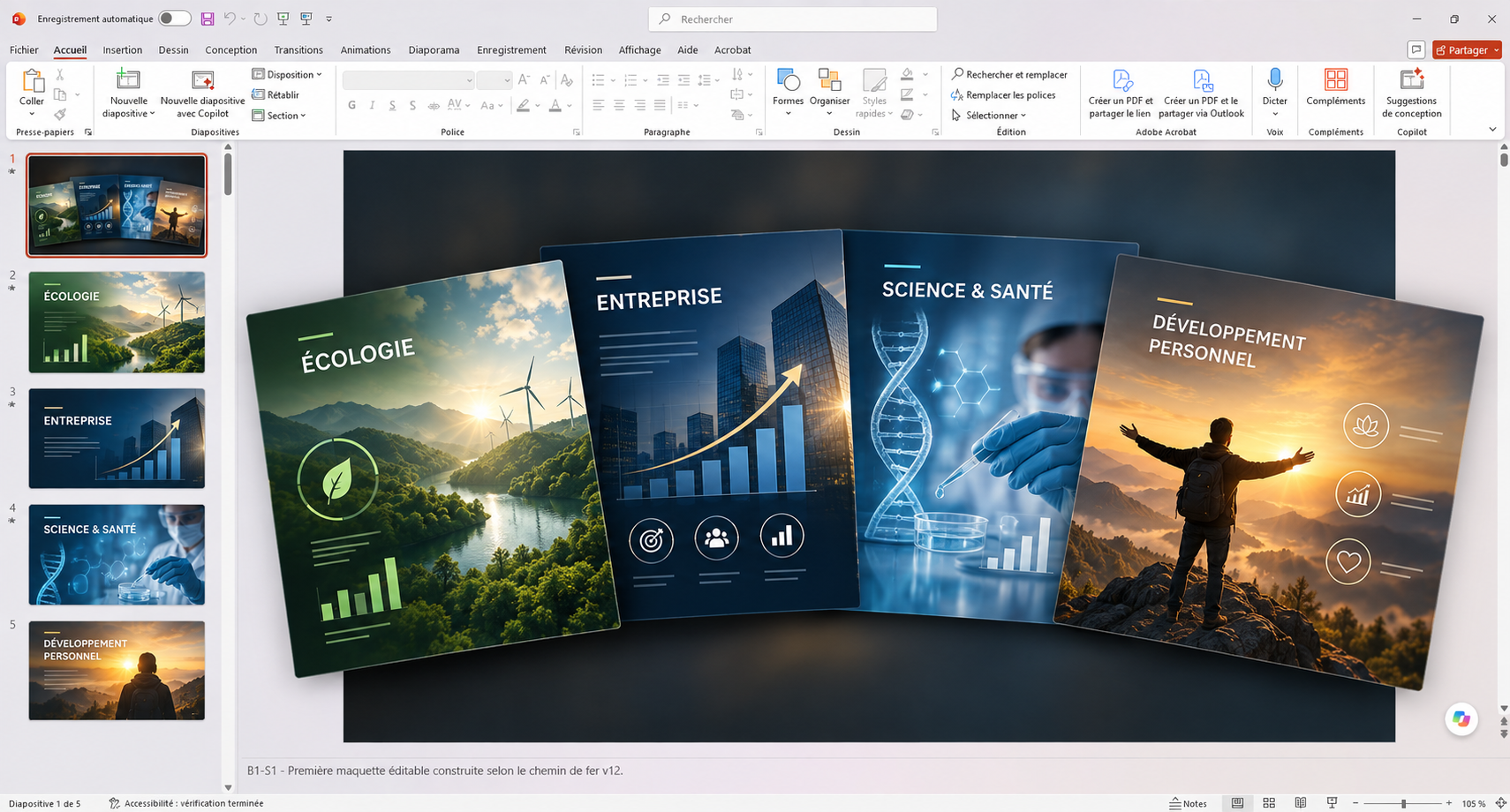This screenshot has width=1510, height=812.
Task: Click Créer un PDF et partager le lien
Action: 1121,93
